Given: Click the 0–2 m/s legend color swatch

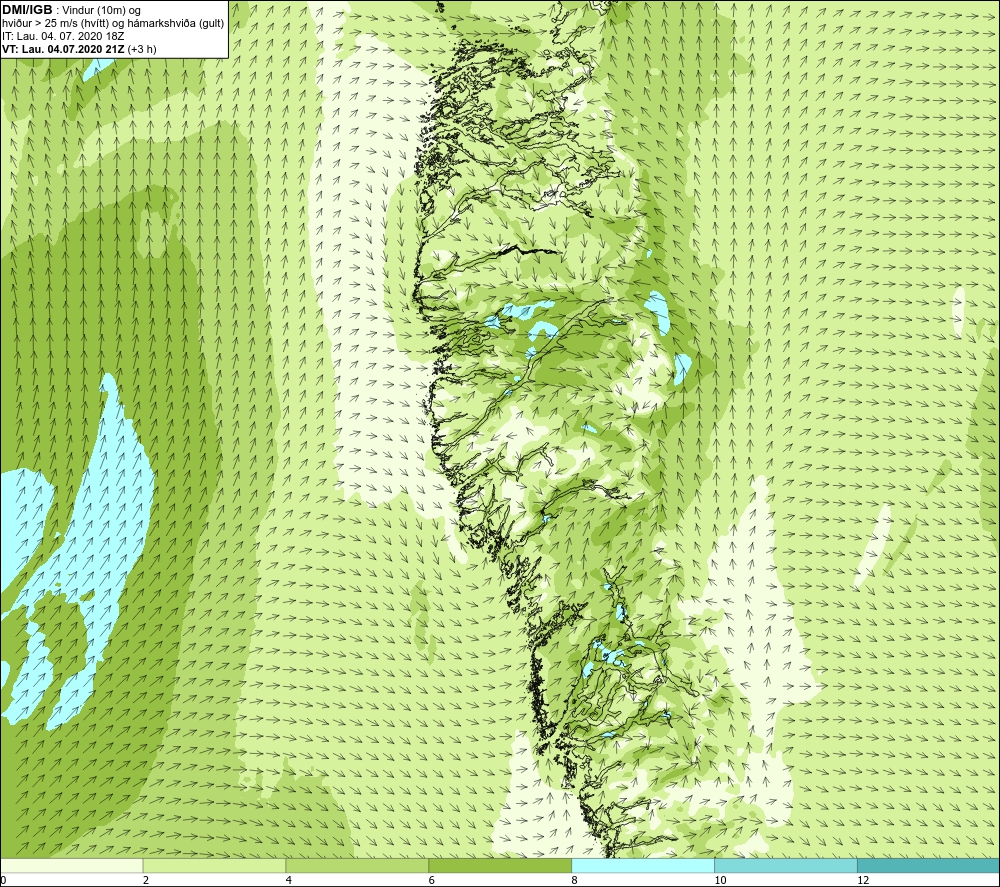Looking at the screenshot, I should (x=71, y=865).
